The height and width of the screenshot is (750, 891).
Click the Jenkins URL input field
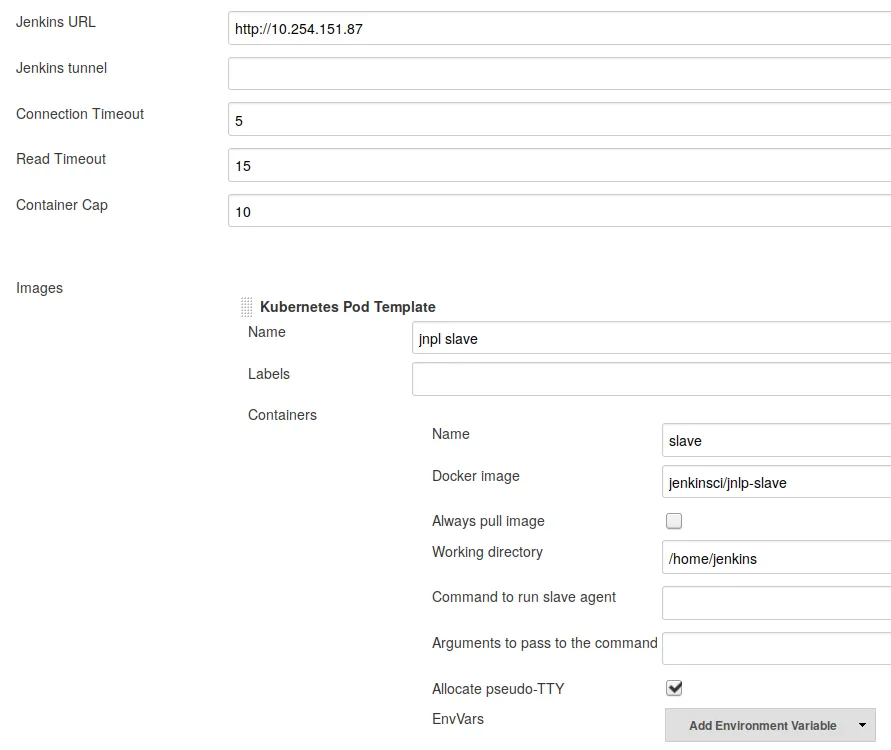click(558, 29)
